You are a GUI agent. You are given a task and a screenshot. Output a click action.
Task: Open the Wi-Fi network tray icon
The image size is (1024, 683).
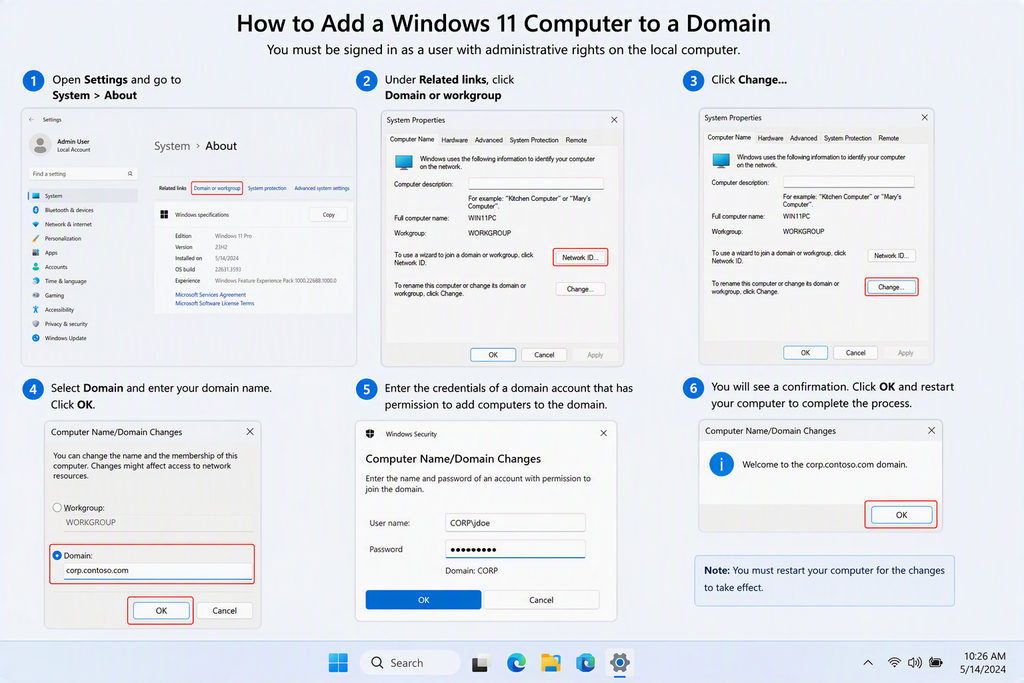click(x=894, y=662)
